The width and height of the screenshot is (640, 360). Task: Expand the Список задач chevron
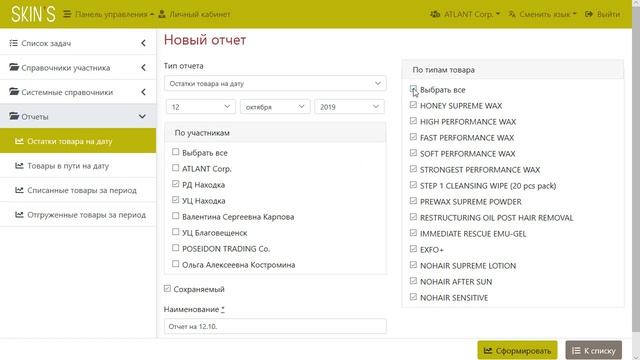[x=143, y=43]
